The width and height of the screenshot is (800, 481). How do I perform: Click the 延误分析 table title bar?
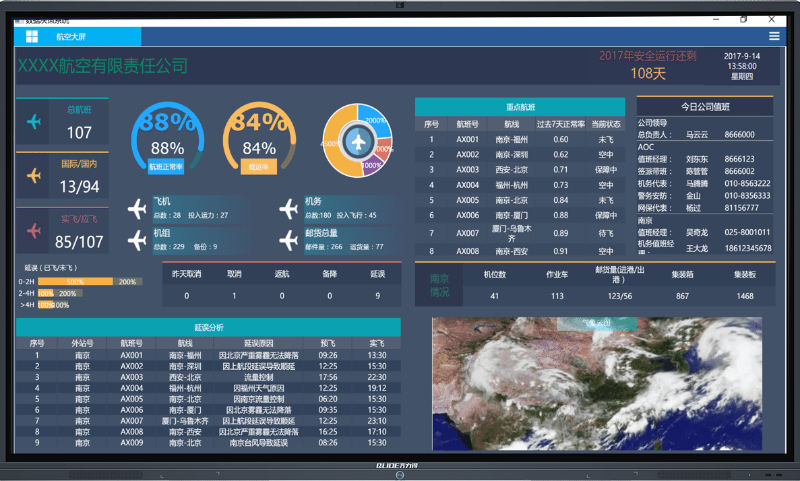tap(208, 327)
